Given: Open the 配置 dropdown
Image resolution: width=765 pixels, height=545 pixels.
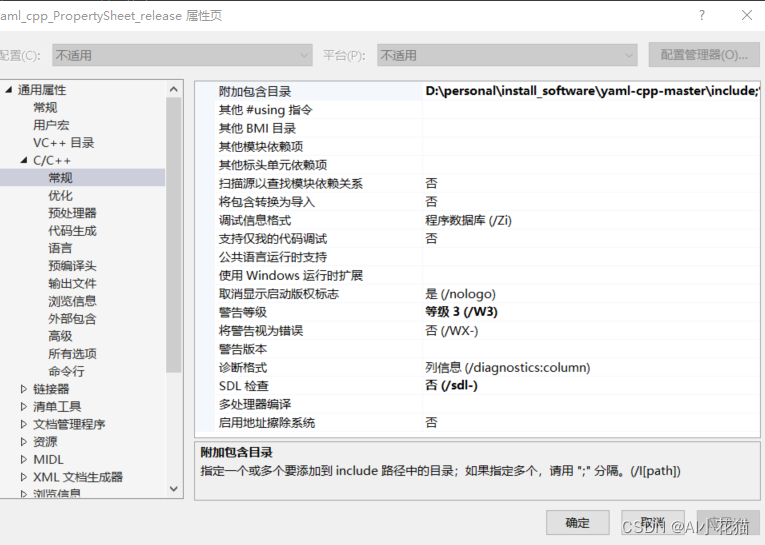Looking at the screenshot, I should tap(182, 55).
